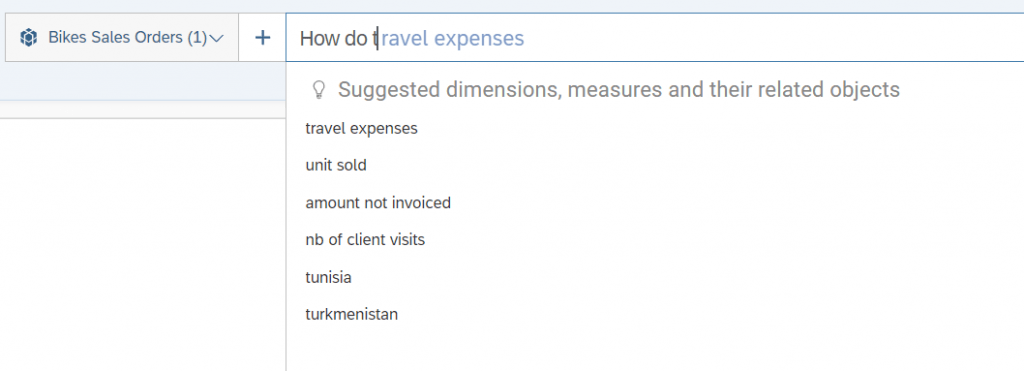The width and height of the screenshot is (1024, 371).
Task: Choose 'tunisia' from the suggestion list
Action: (x=328, y=278)
